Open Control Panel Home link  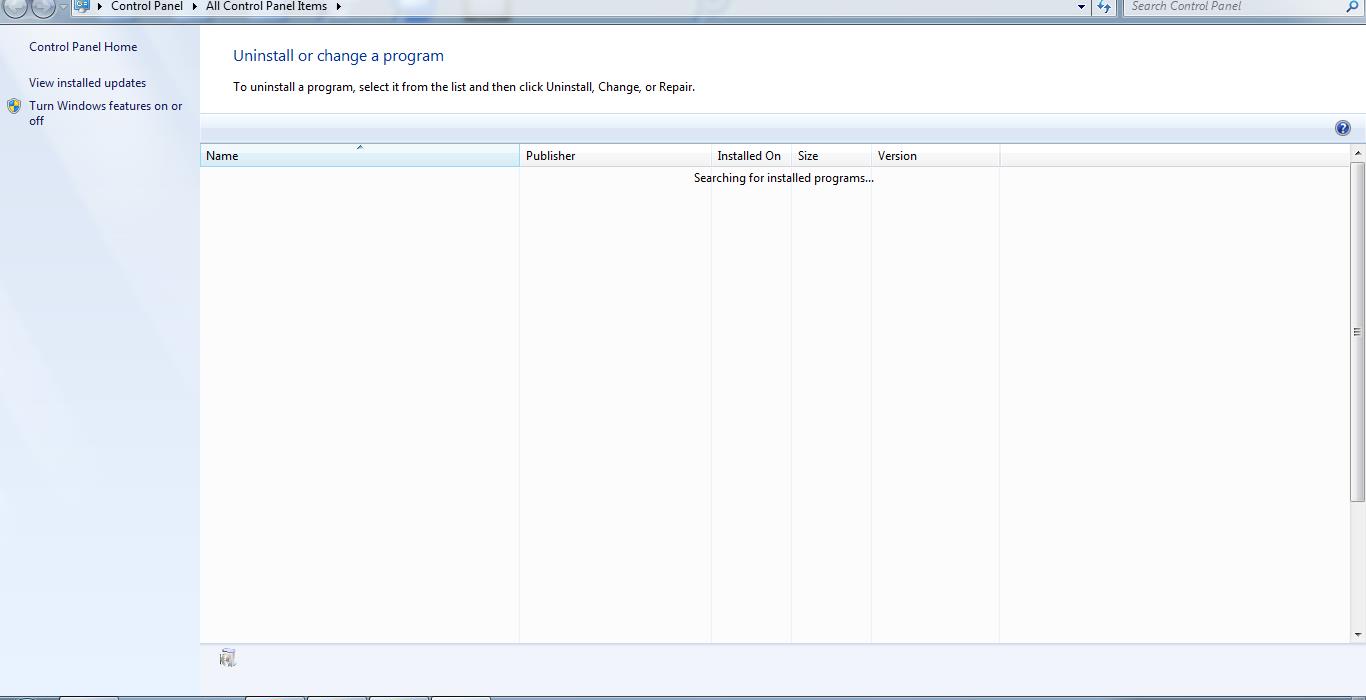click(83, 47)
